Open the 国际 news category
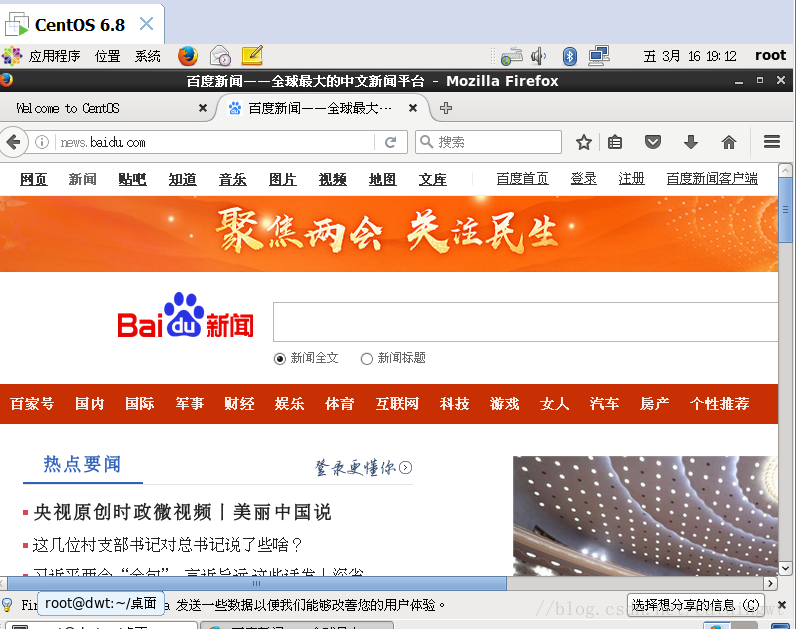 140,404
